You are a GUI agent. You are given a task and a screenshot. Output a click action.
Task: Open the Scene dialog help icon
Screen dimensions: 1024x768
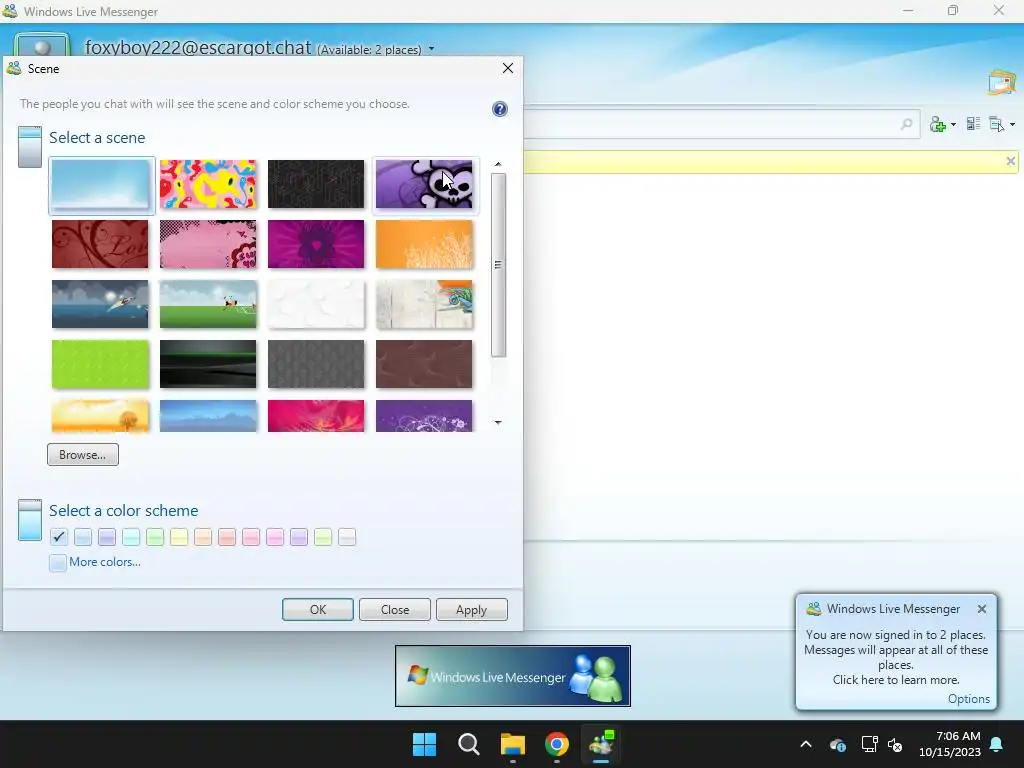coord(500,109)
